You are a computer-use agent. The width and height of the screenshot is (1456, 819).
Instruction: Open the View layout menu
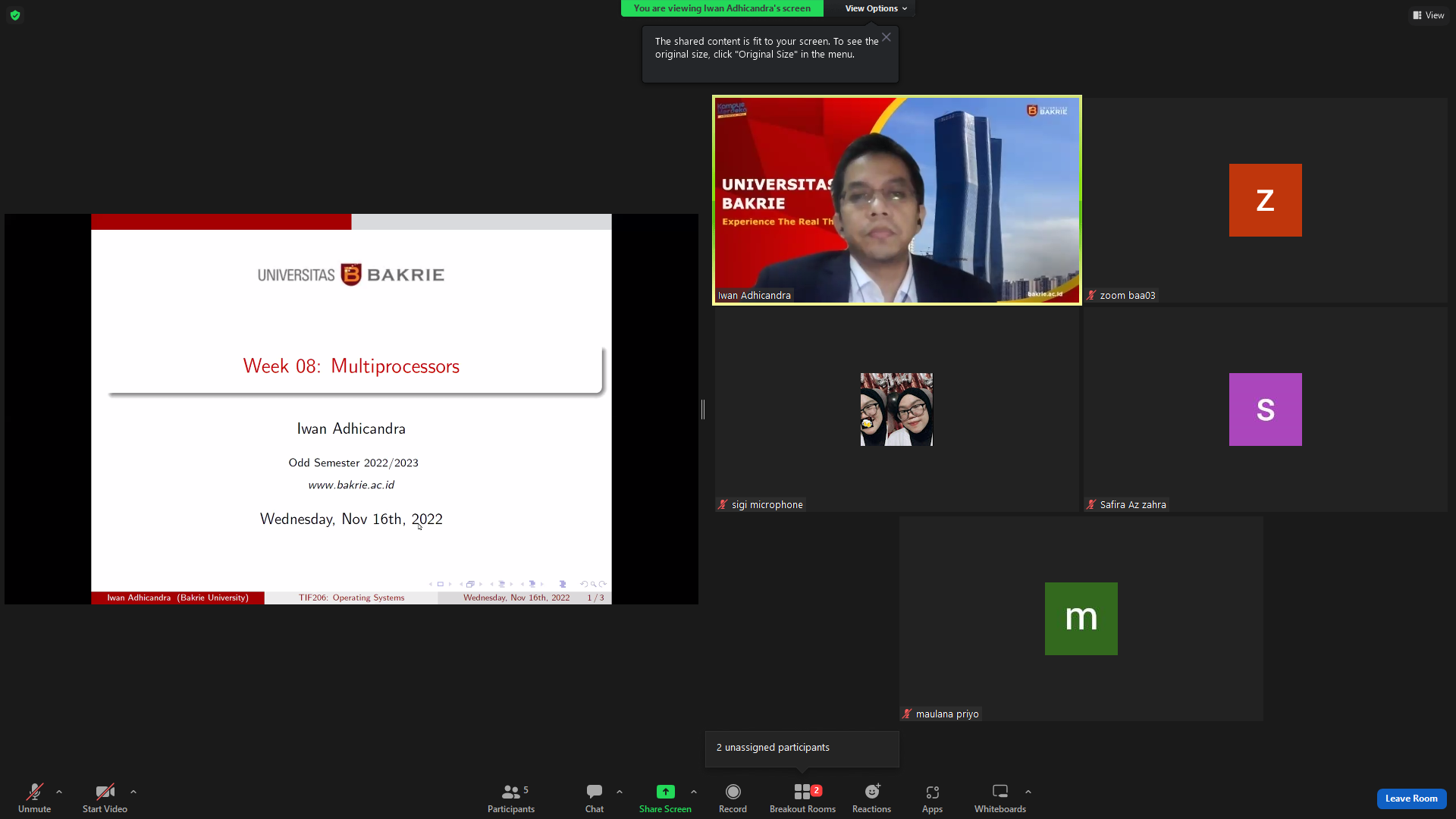(x=1429, y=15)
